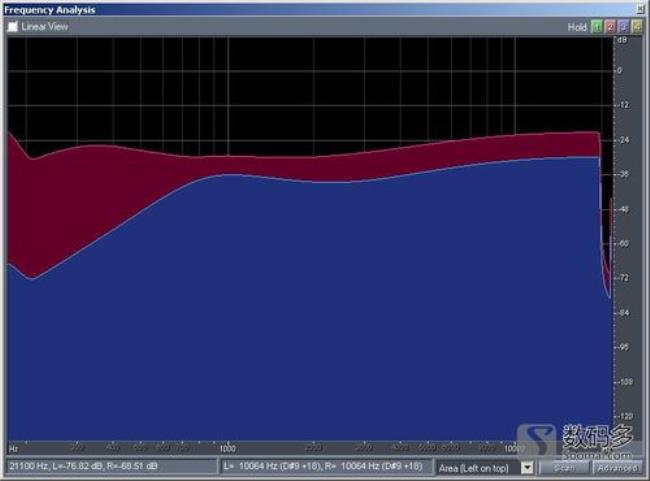Toggle the blue Hold 3 button
This screenshot has height=481, width=650.
[623, 27]
